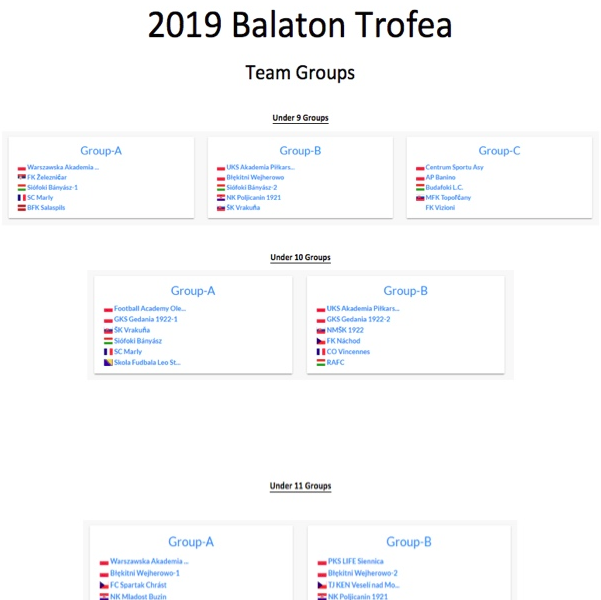Click the Czech flag beside FK Náchod
601x600 pixels.
tap(321, 341)
